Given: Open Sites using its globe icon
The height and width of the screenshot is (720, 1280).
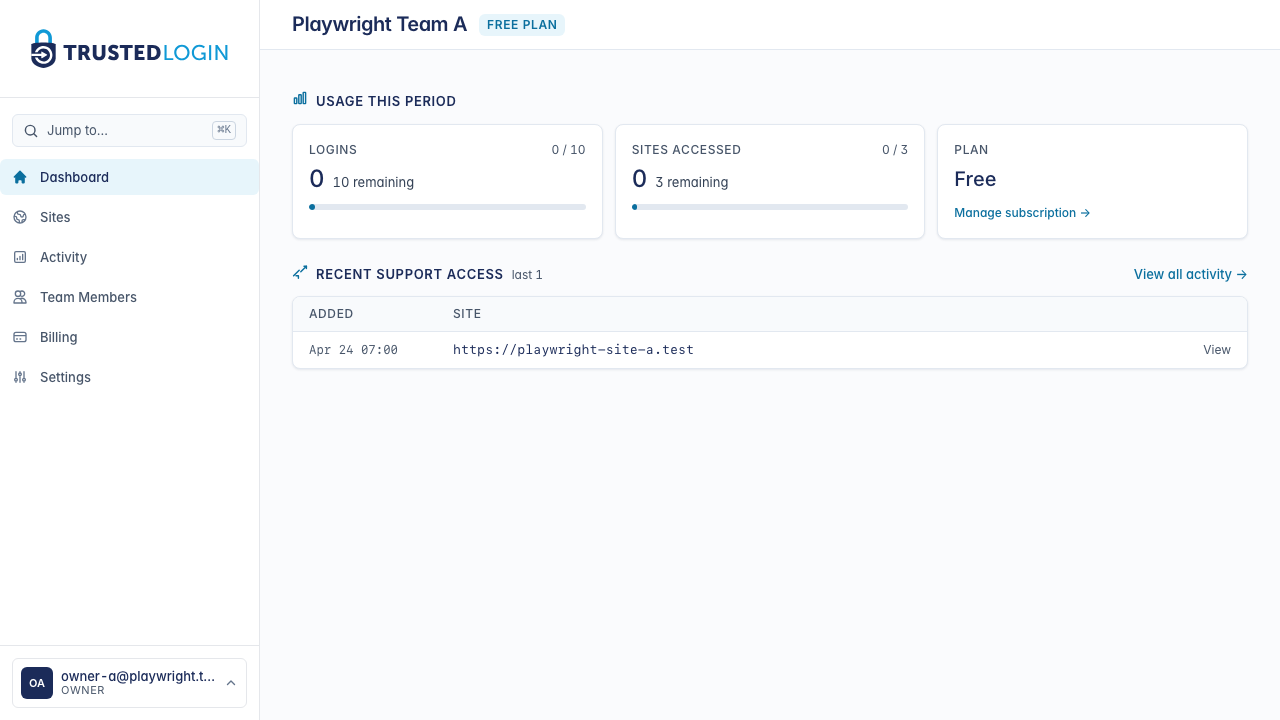Looking at the screenshot, I should coord(19,217).
